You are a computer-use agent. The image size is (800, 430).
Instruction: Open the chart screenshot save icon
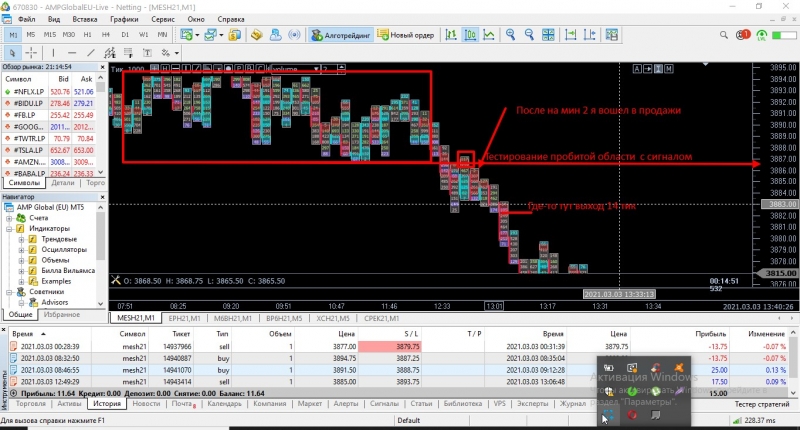pos(611,35)
